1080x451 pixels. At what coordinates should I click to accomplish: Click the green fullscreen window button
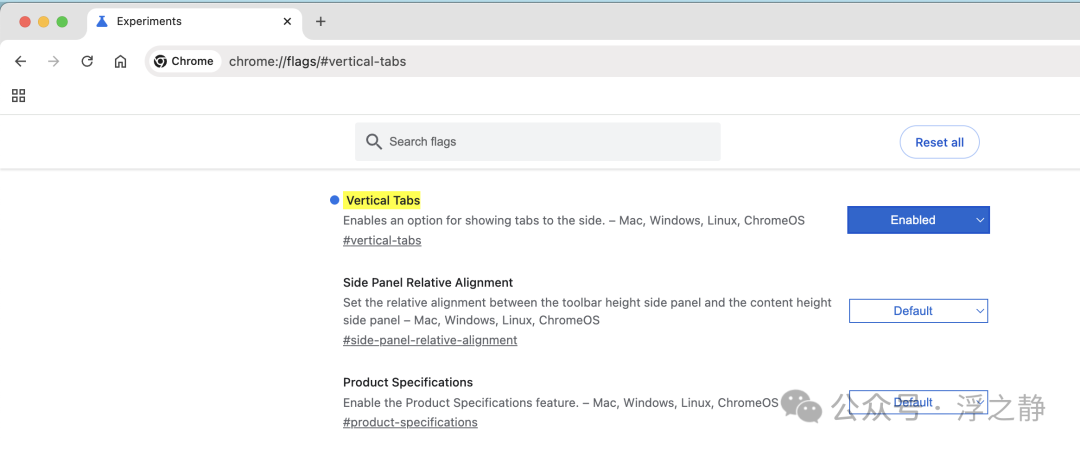click(x=62, y=21)
